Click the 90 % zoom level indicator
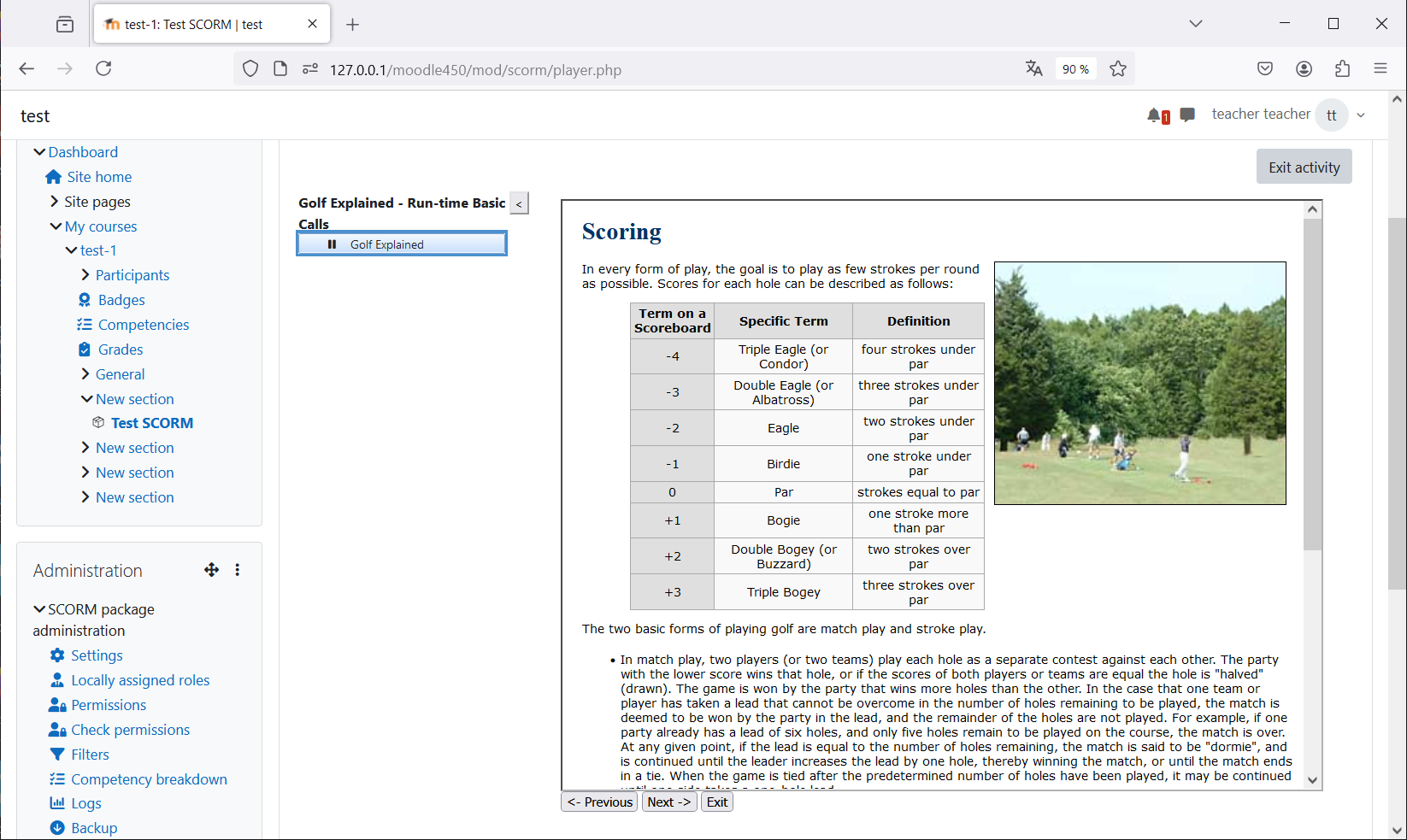Image resolution: width=1407 pixels, height=840 pixels. click(x=1075, y=69)
